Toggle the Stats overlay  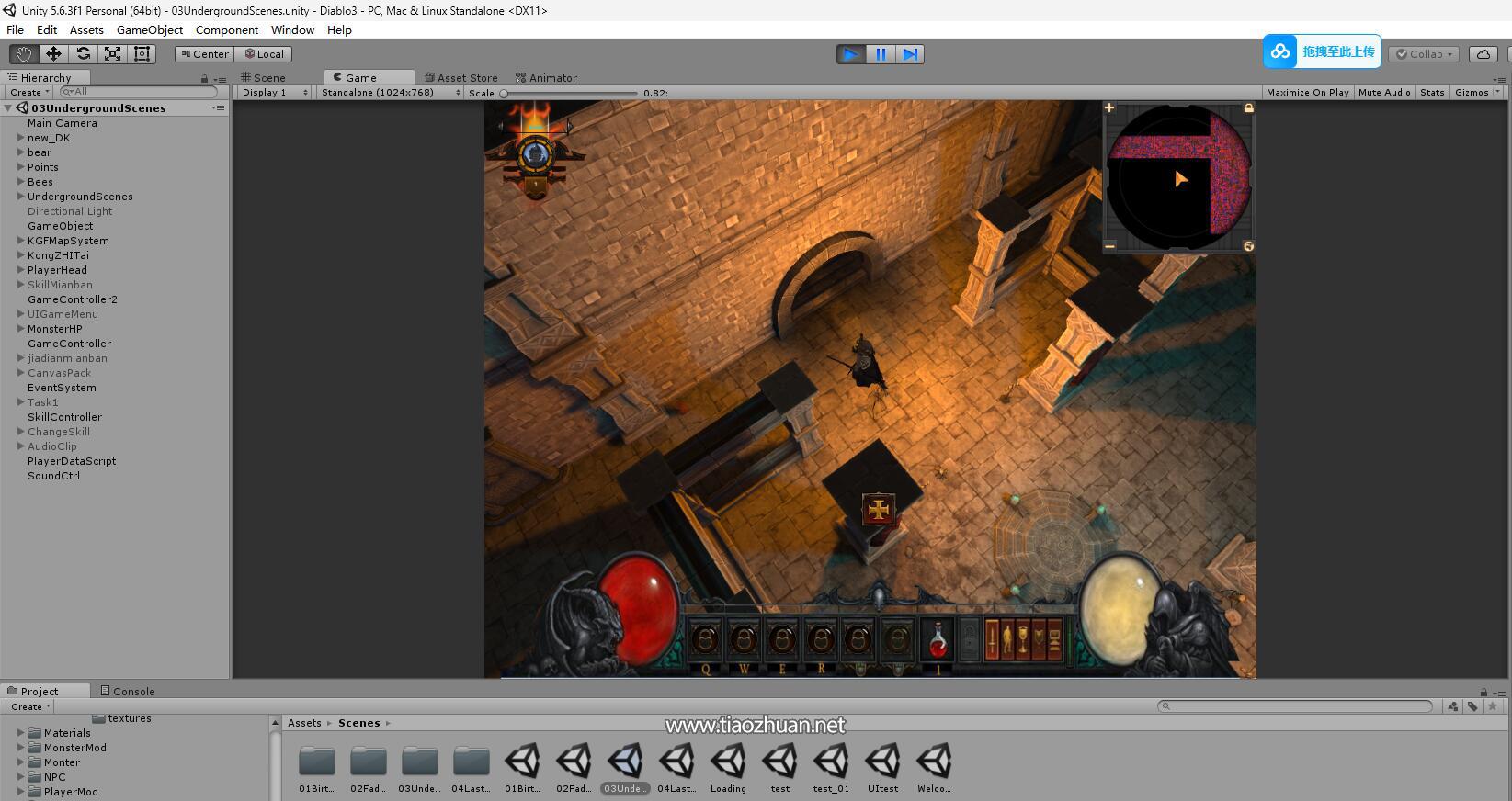1432,93
